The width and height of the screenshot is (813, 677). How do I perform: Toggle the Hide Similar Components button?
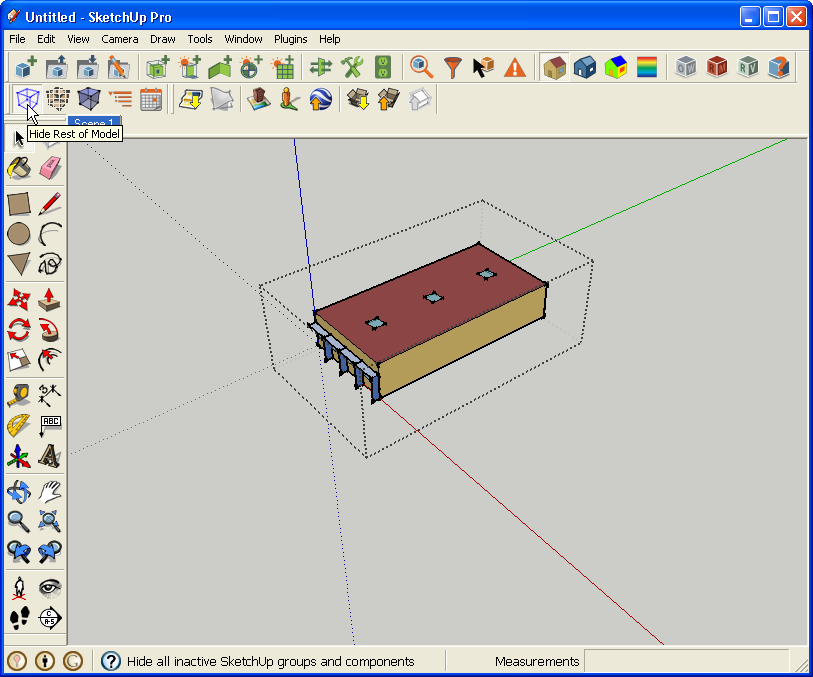coord(57,98)
